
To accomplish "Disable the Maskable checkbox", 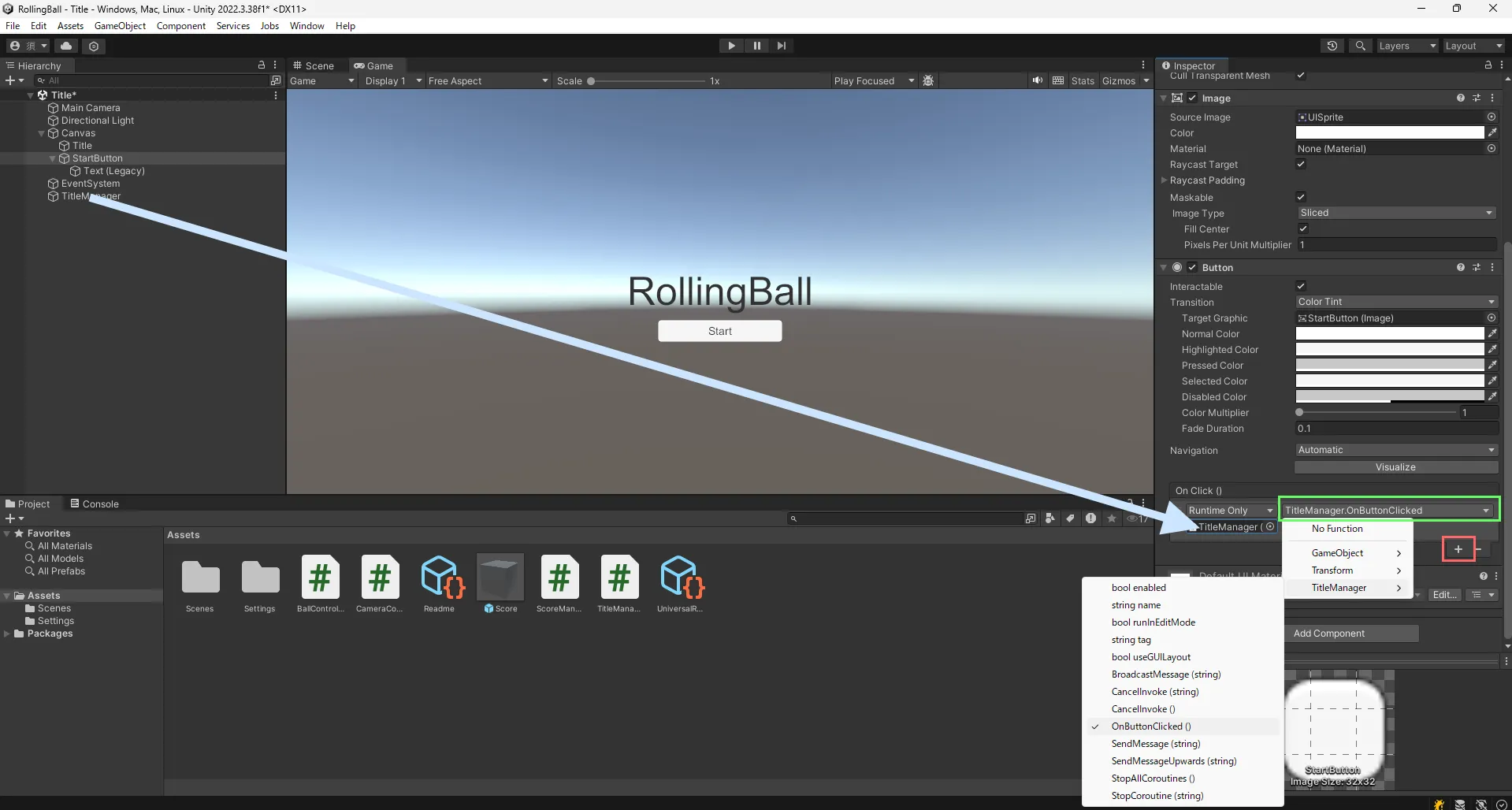I will 1301,197.
